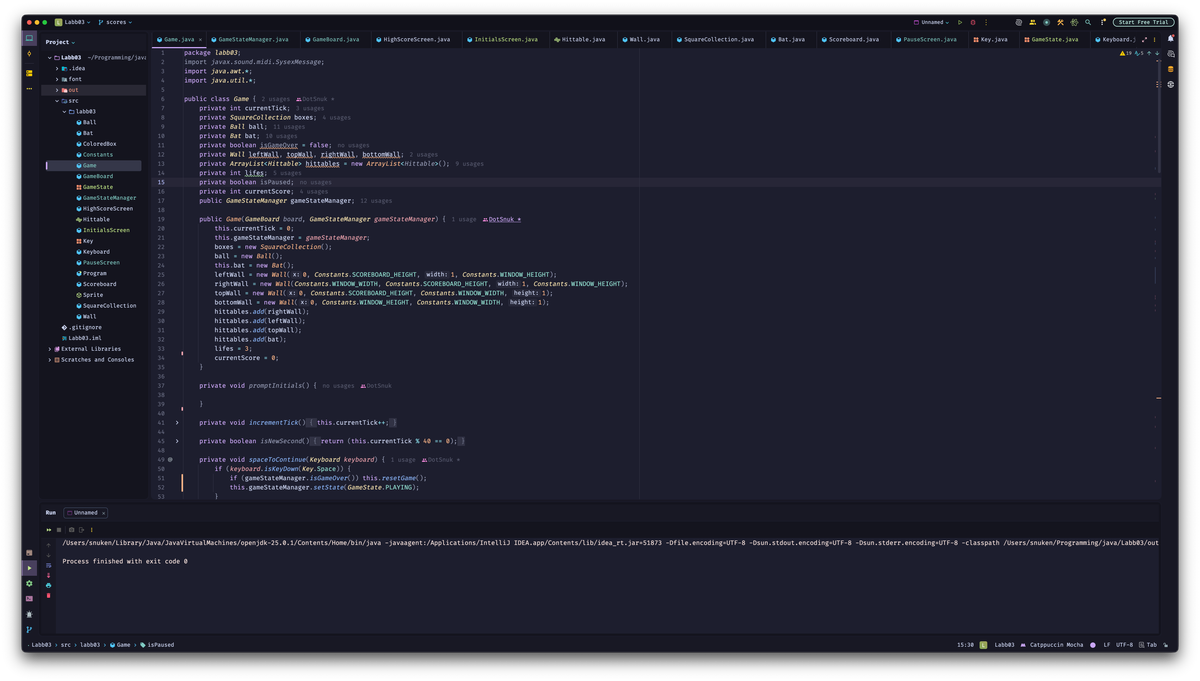1200x681 pixels.
Task: Open Search Everywhere magnifier icon
Action: [1088, 22]
